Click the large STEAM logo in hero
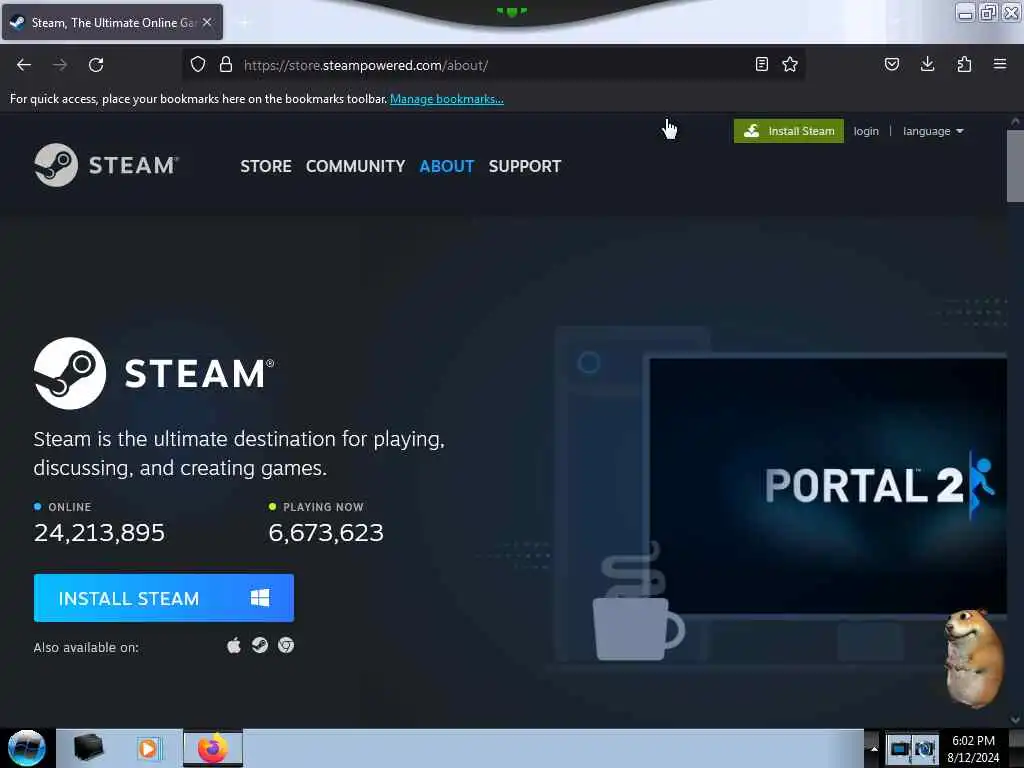This screenshot has width=1024, height=768. point(154,374)
